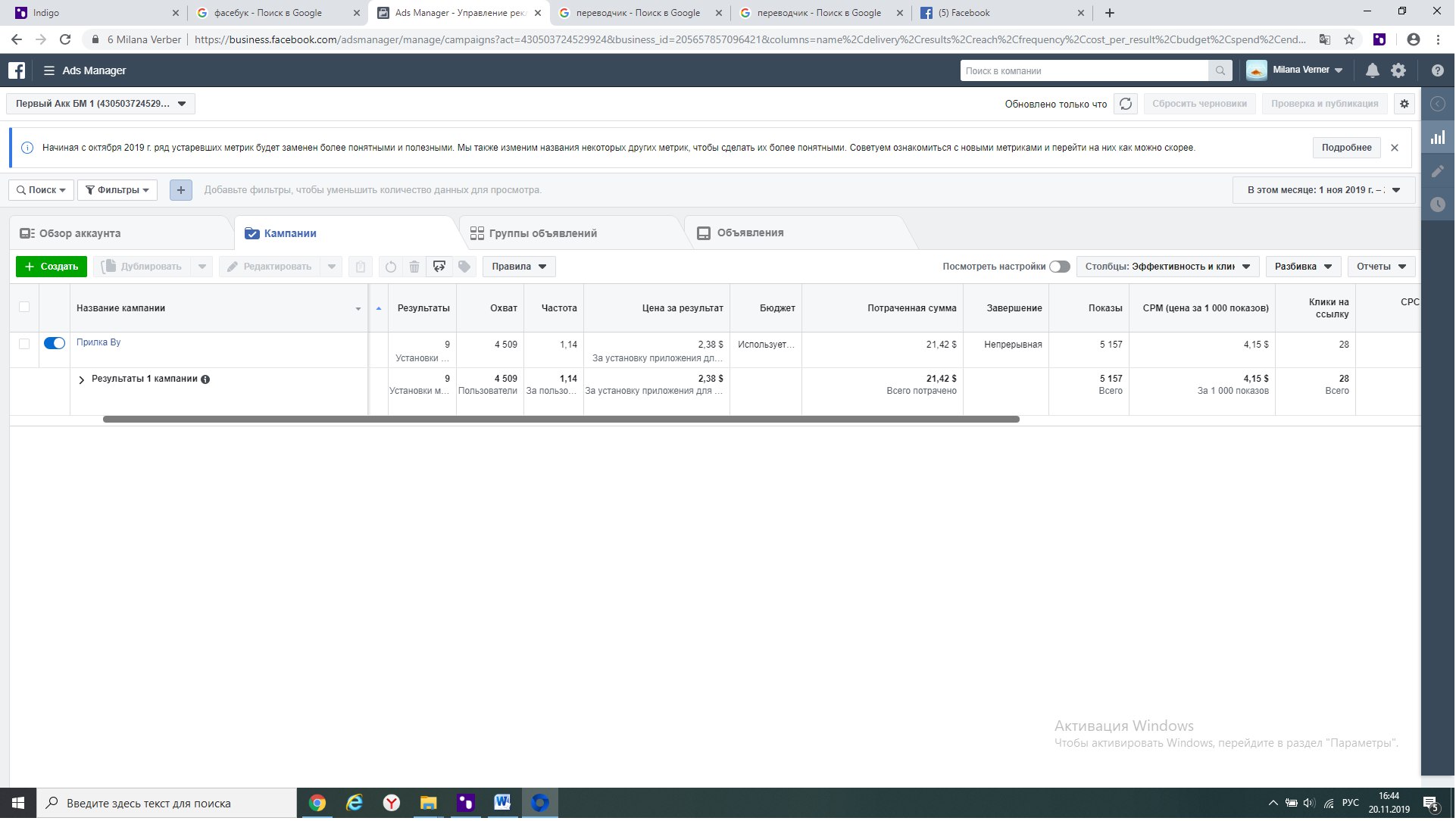Open the account selector Первый Акк БМ 1 dropdown
Screen dimensions: 1456x821
[101, 104]
